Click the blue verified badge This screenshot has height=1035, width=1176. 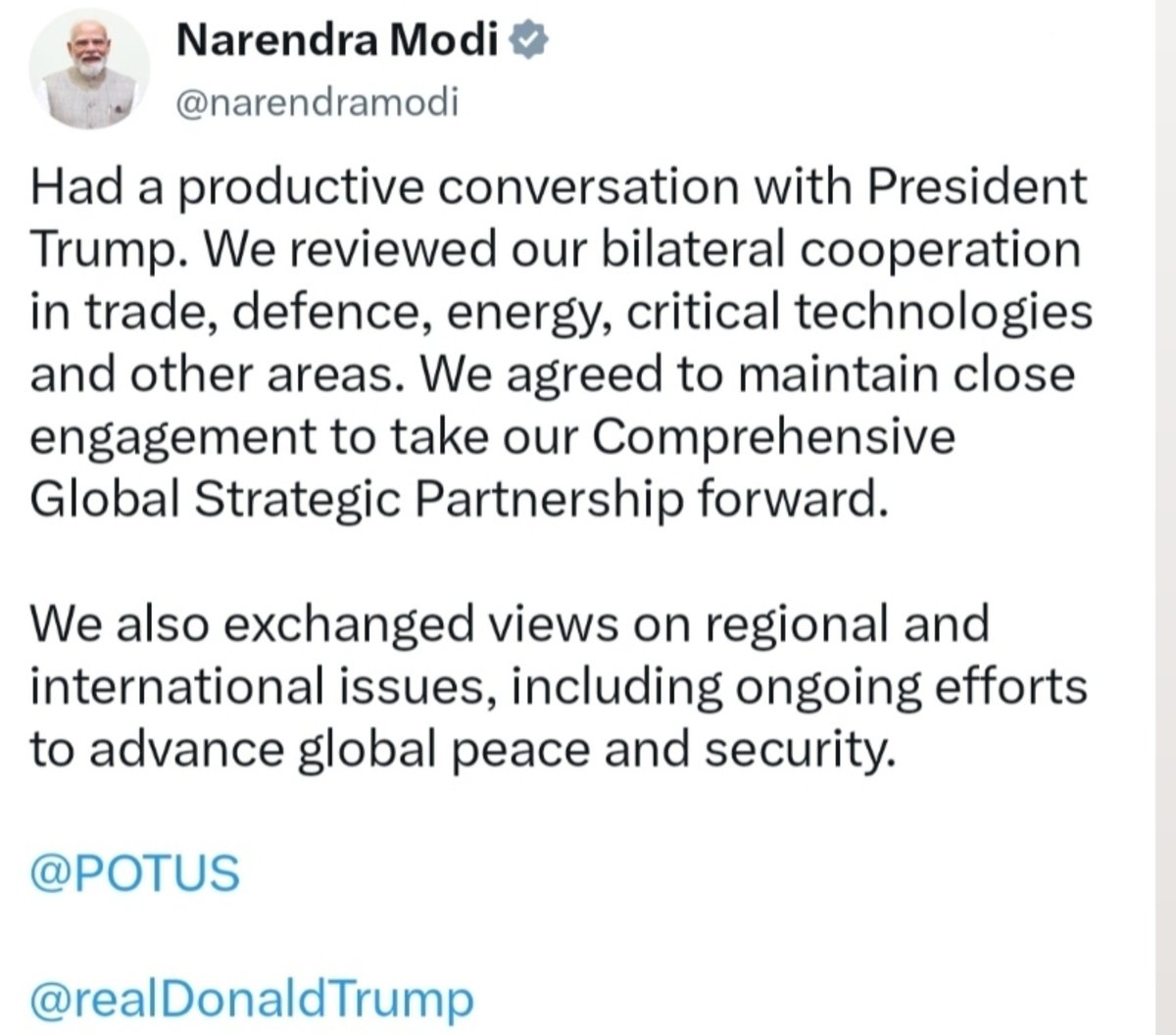coord(531,40)
